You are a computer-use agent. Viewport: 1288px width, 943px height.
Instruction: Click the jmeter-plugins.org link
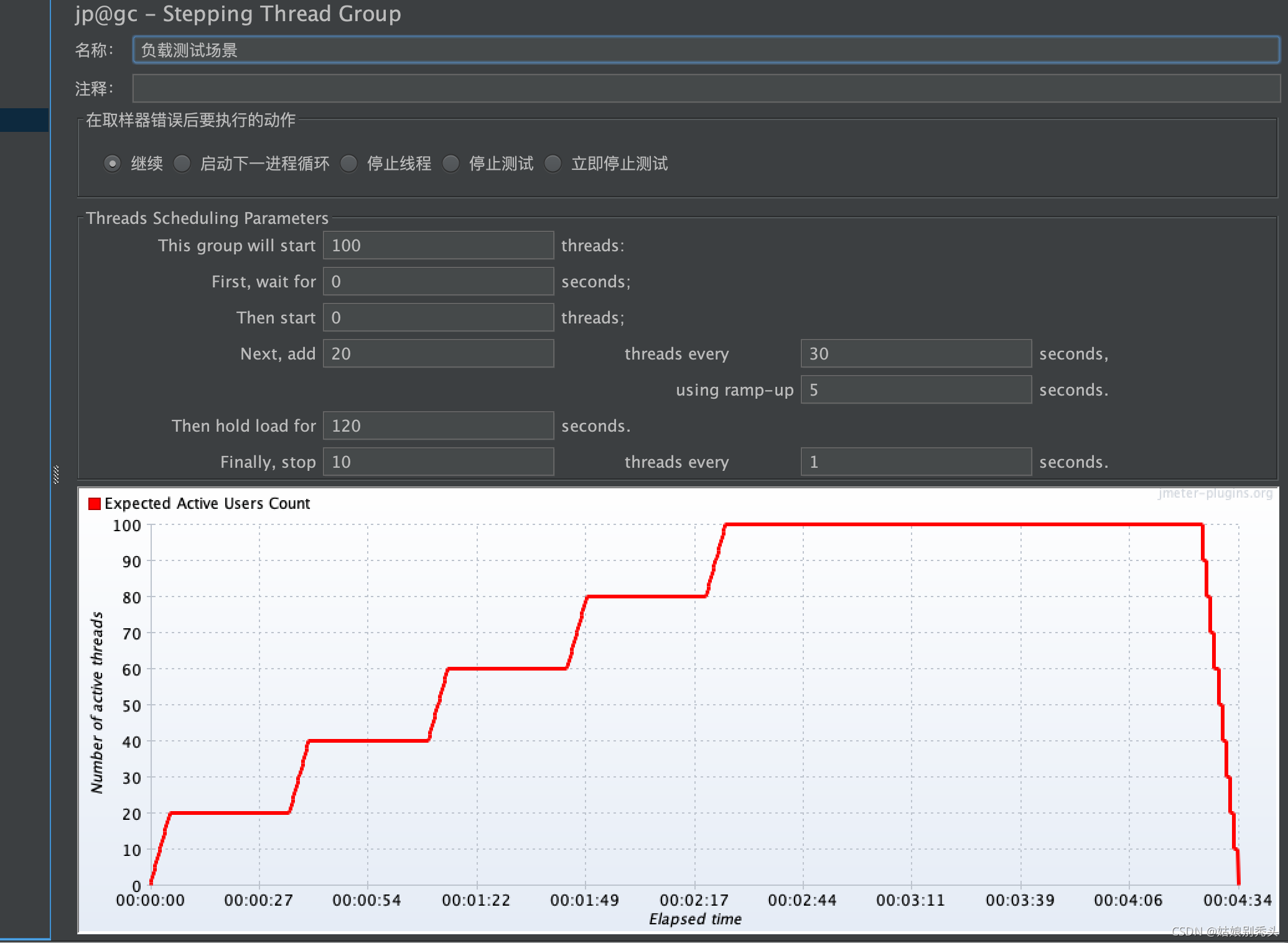coord(1210,495)
